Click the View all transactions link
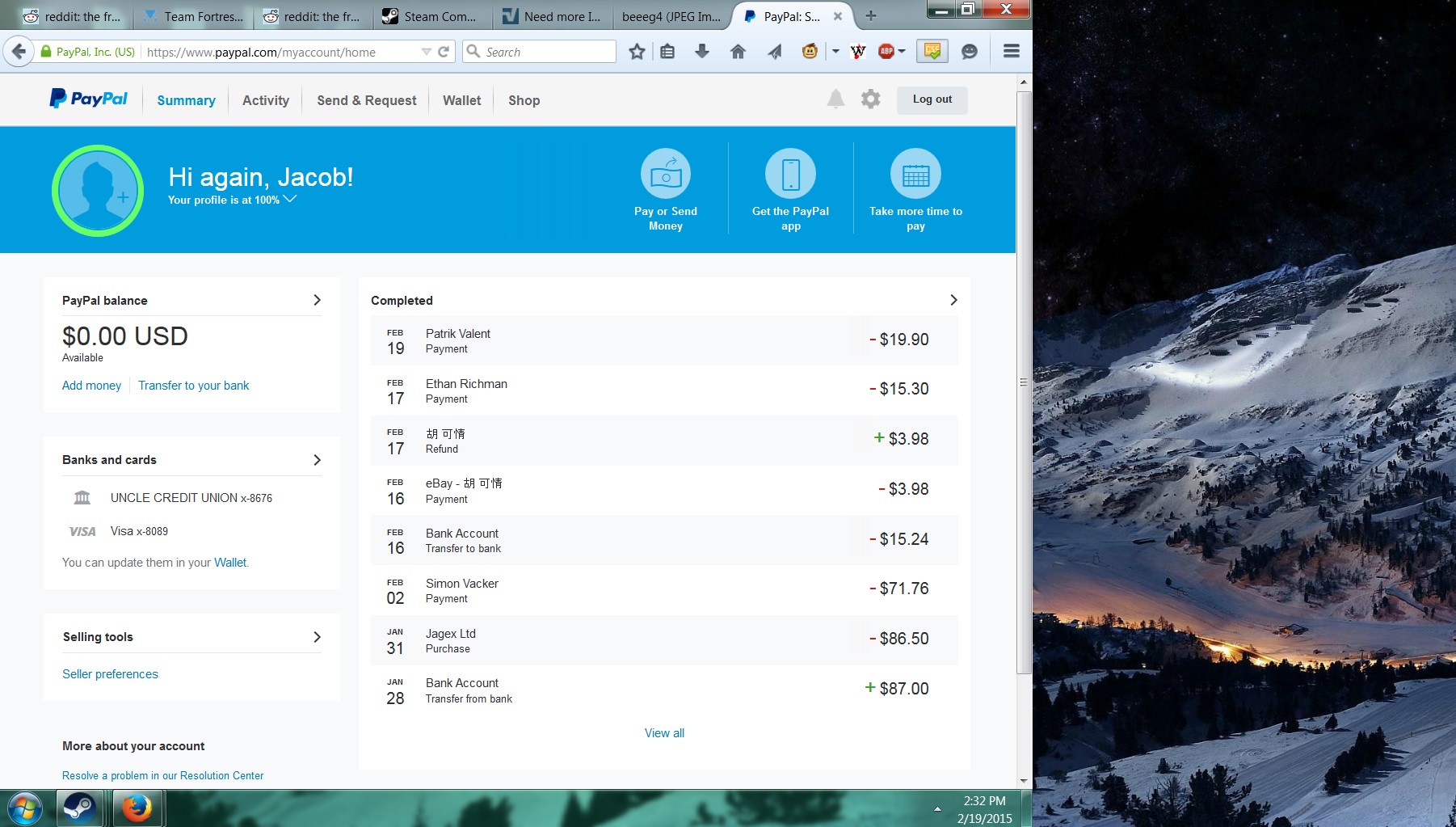Viewport: 1456px width, 827px height. tap(664, 733)
